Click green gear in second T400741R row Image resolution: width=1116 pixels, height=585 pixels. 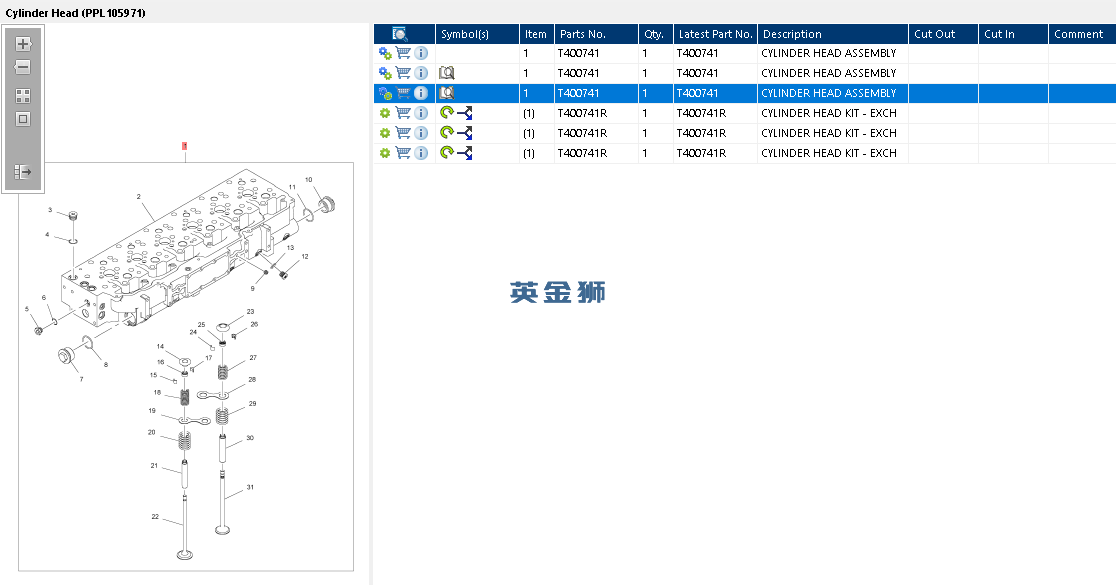(385, 133)
